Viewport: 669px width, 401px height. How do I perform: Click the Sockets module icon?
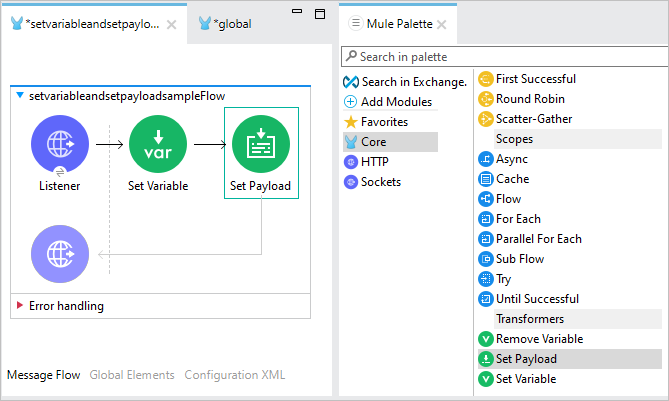point(351,182)
